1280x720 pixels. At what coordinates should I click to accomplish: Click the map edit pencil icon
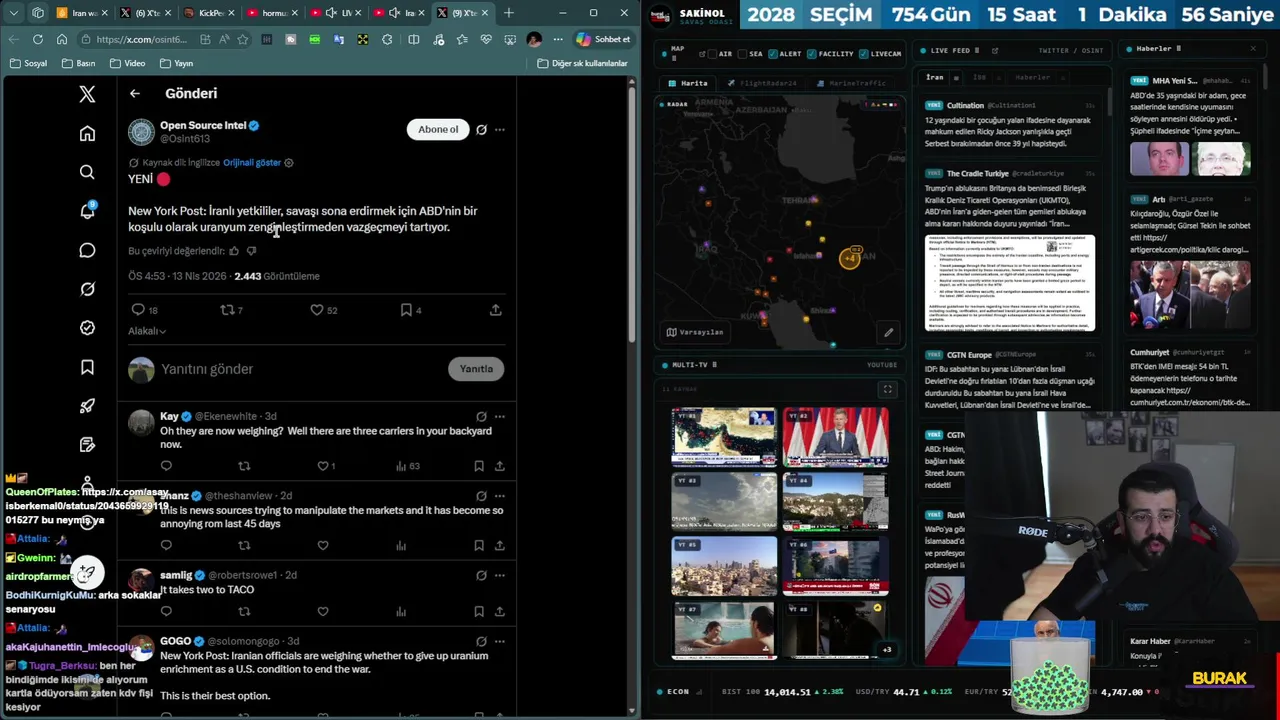[888, 332]
